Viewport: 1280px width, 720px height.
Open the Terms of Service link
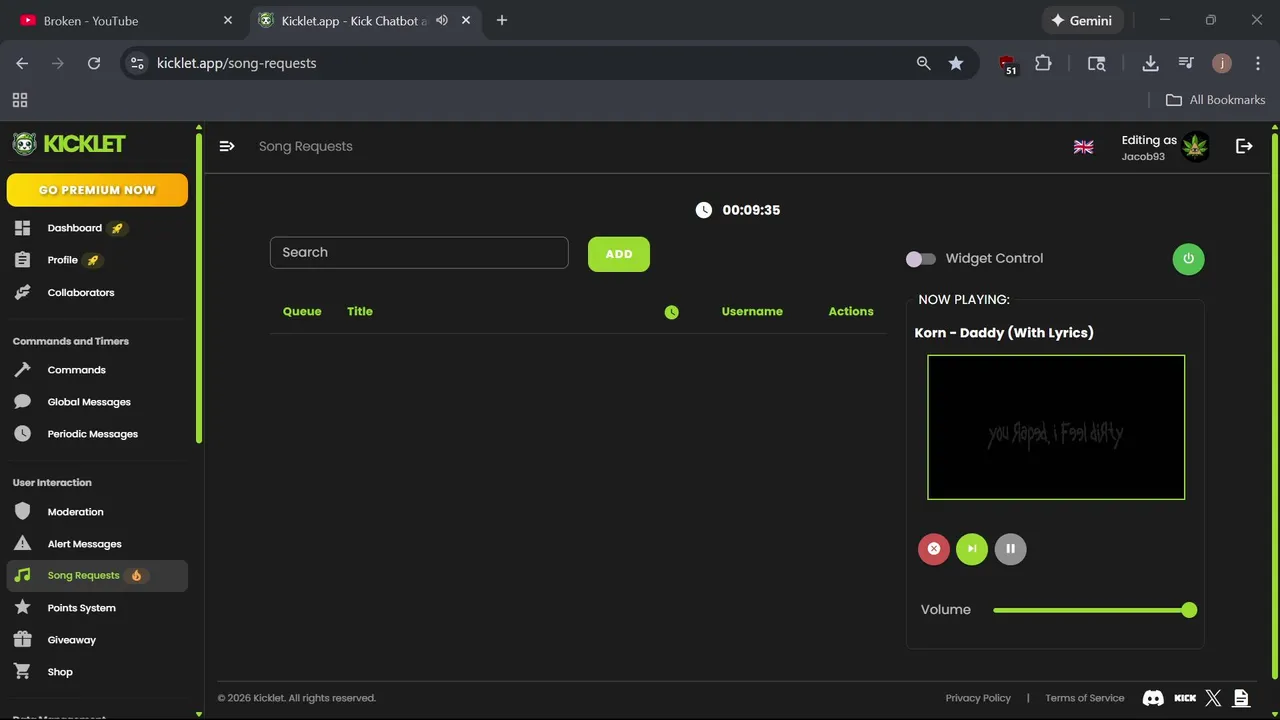pyautogui.click(x=1085, y=698)
